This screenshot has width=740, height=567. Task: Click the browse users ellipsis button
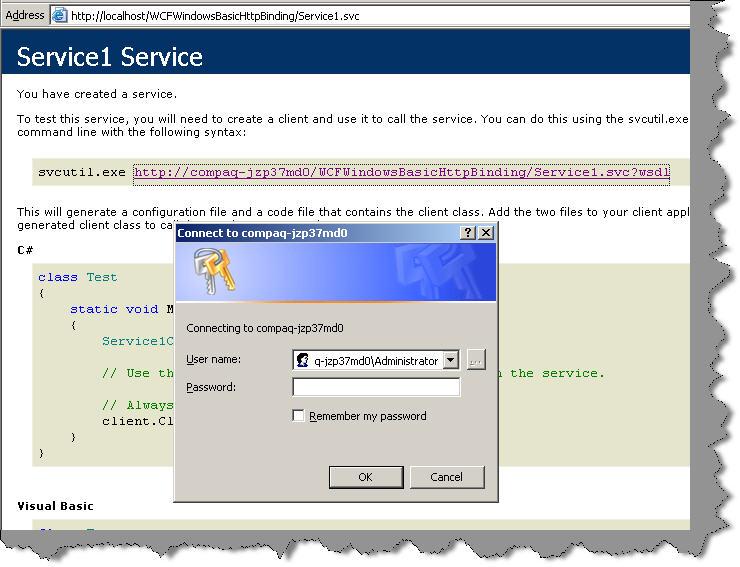[476, 360]
